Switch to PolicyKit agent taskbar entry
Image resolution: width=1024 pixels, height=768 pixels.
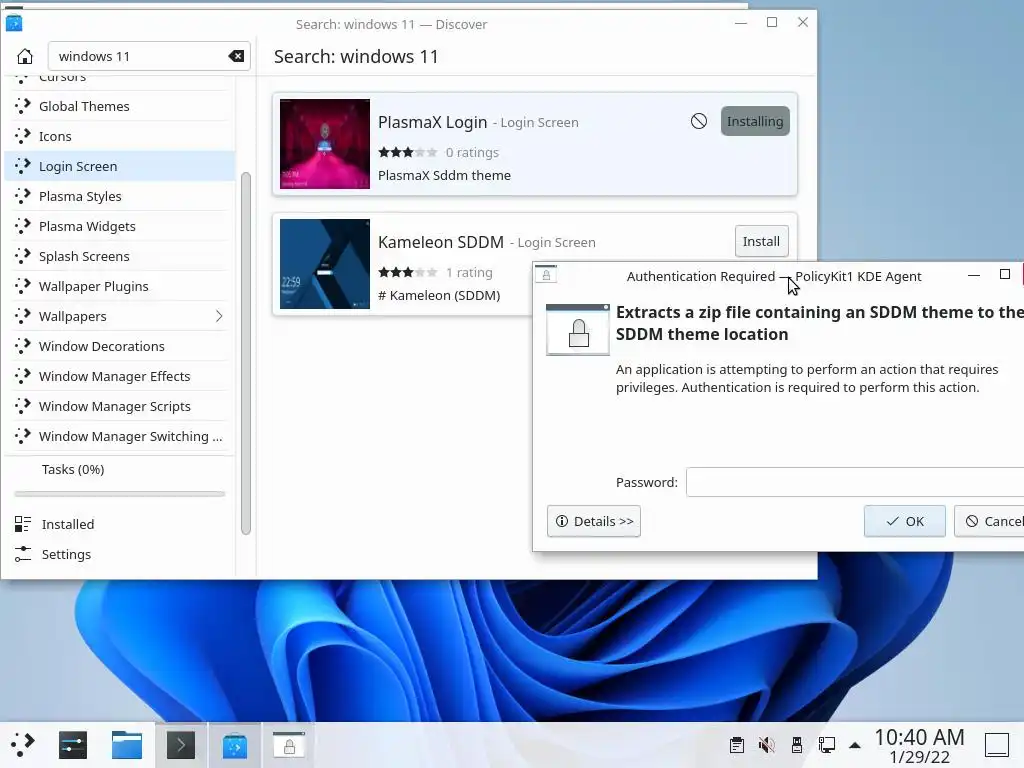(x=289, y=744)
